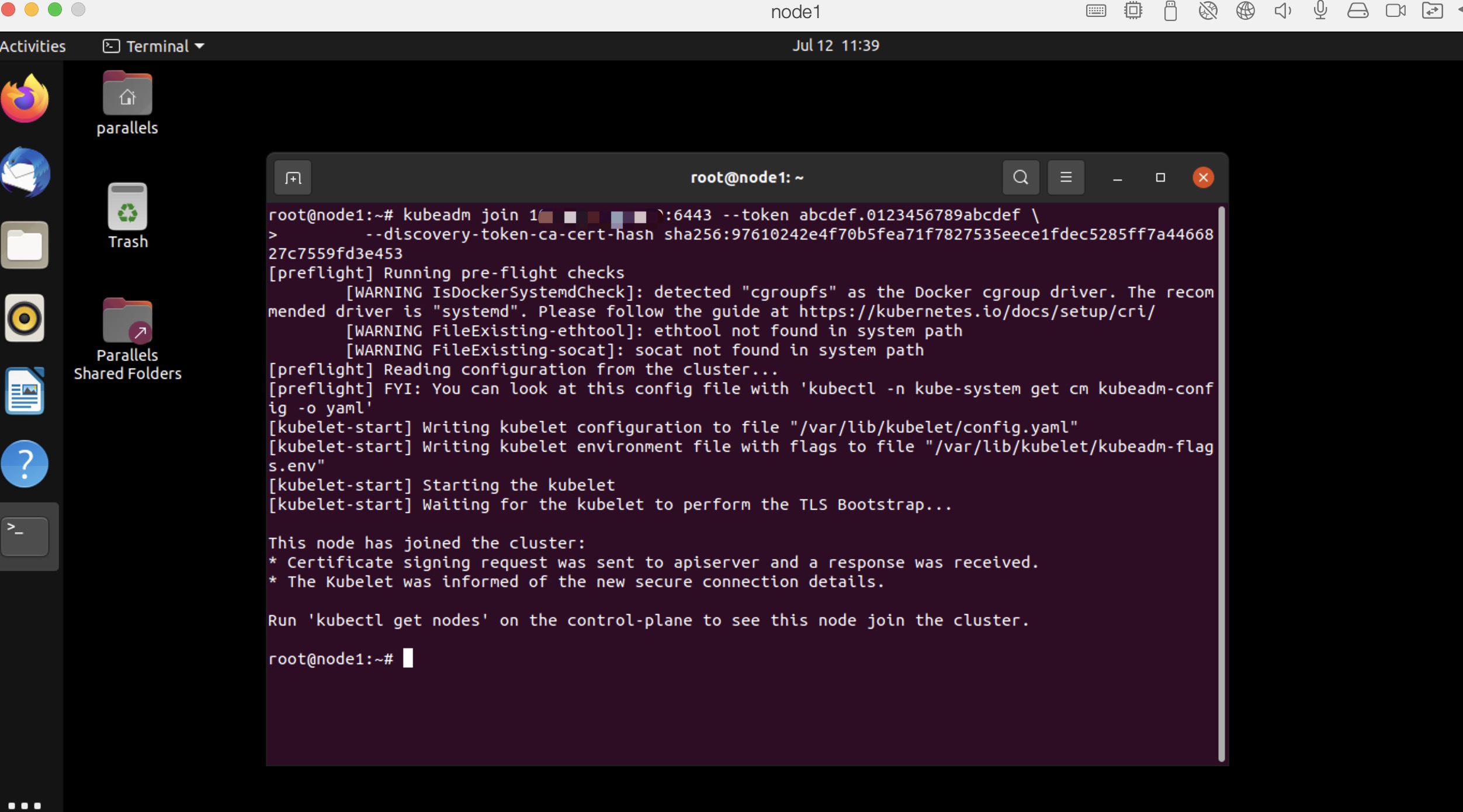Open the crossed-out circle icon in Parallels title bar
Viewport: 1463px width, 812px height.
(x=1208, y=11)
